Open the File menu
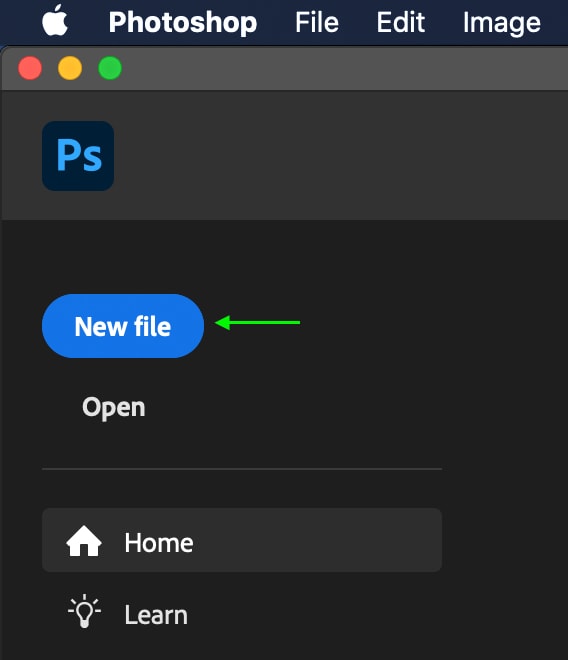The image size is (568, 660). [317, 22]
